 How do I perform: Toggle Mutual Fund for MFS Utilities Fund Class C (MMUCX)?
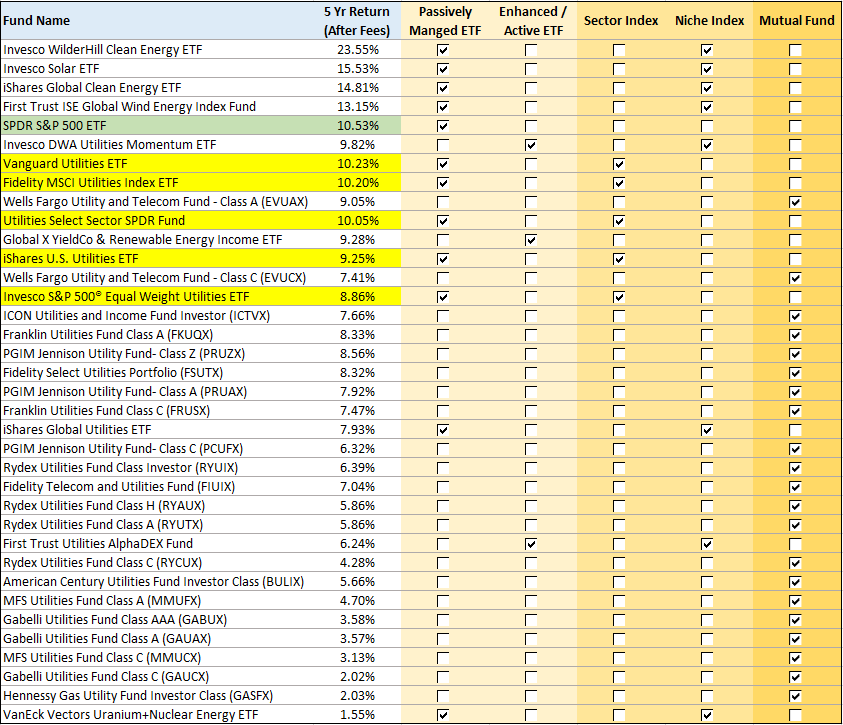click(795, 658)
